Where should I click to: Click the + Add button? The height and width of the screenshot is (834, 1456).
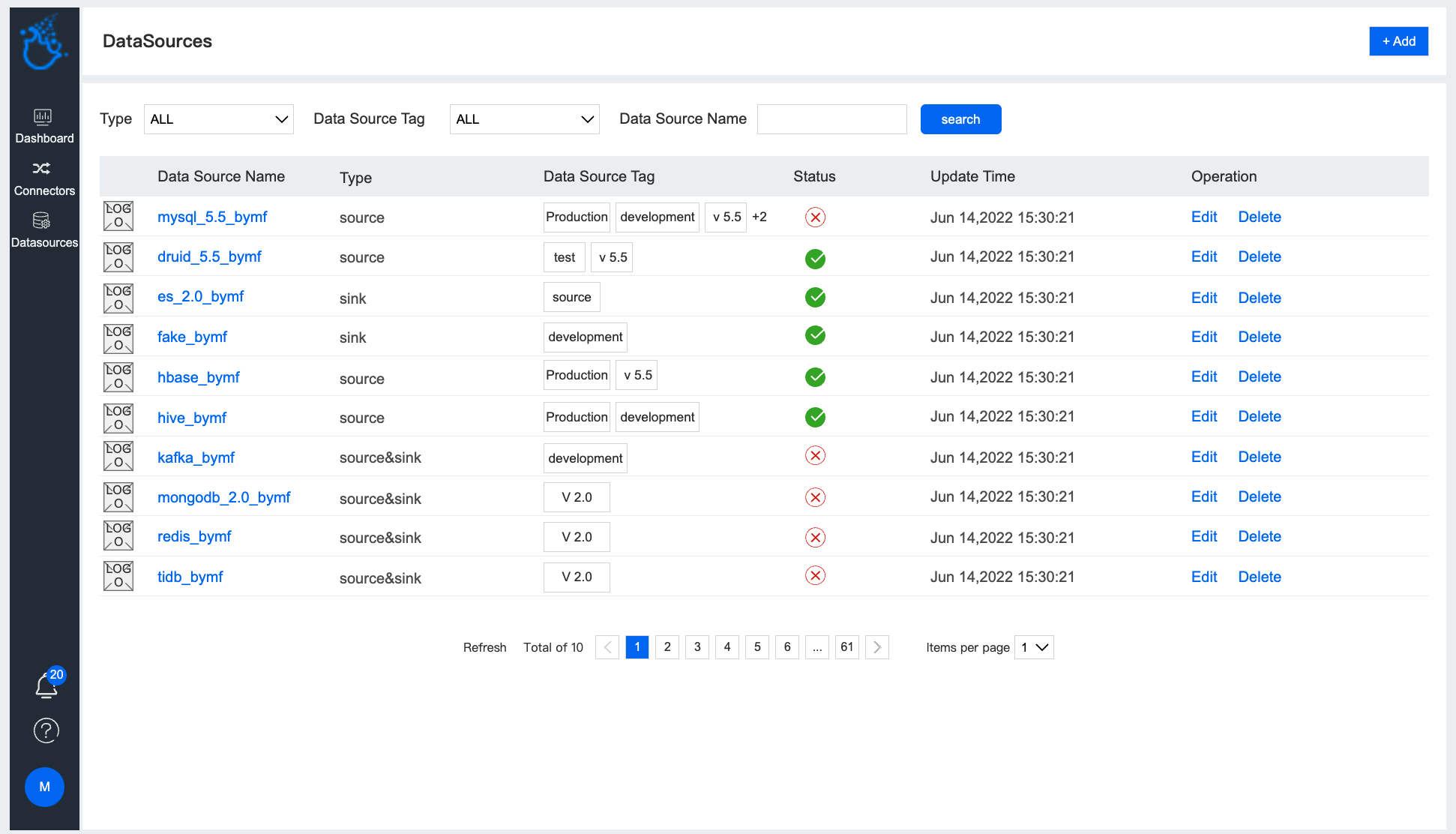pyautogui.click(x=1398, y=41)
